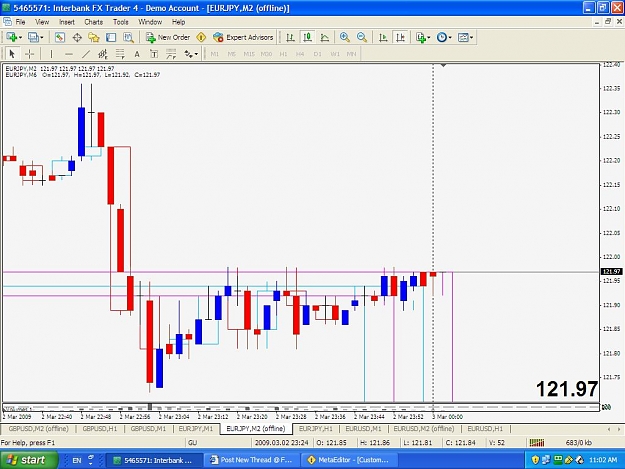
Task: Click the right chart tabs scroll arrow
Action: [x=619, y=429]
